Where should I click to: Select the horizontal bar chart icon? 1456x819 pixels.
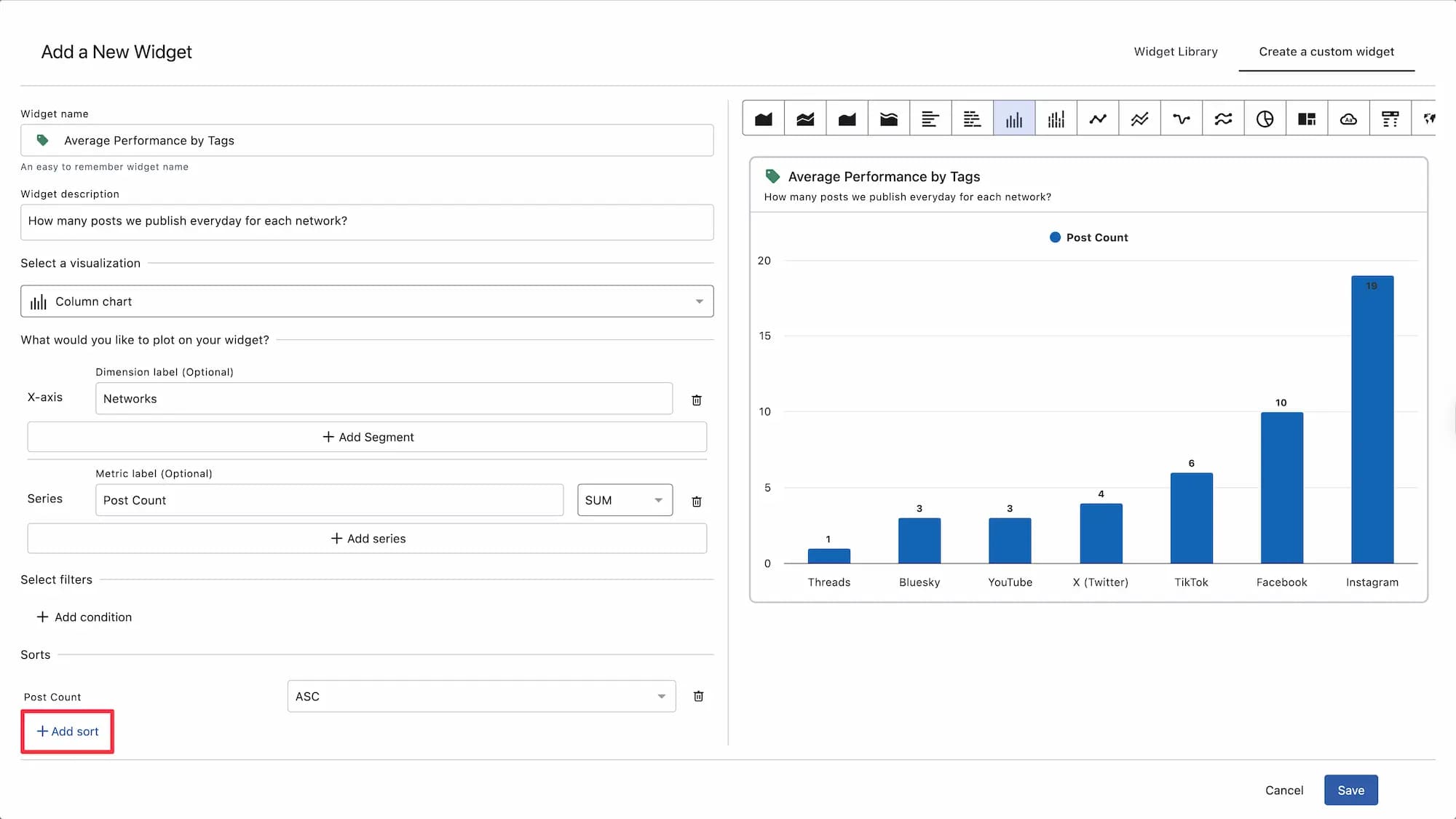[930, 119]
